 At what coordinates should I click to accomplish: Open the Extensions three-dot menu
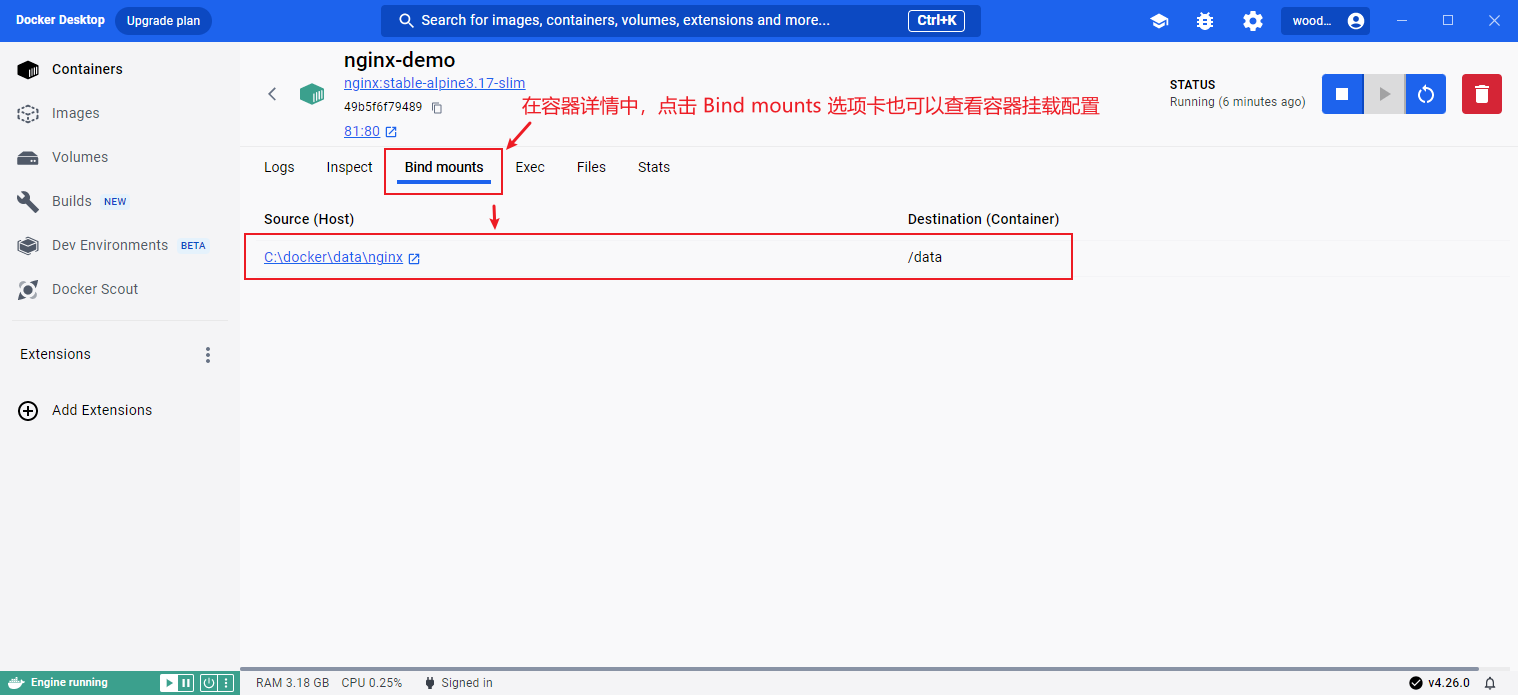(208, 355)
